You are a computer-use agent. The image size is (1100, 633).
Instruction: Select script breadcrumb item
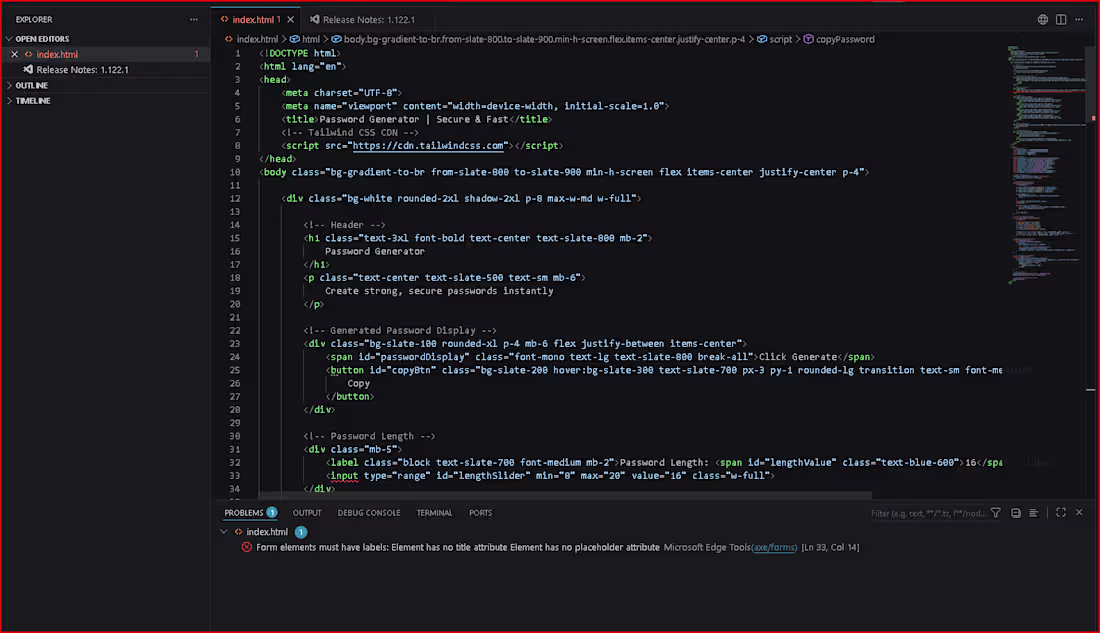pyautogui.click(x=780, y=39)
